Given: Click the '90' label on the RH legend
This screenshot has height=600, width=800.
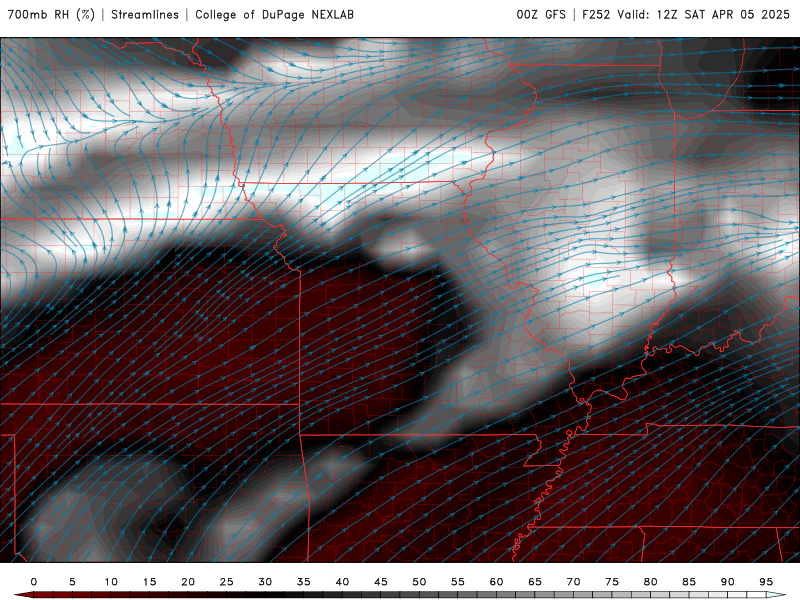Looking at the screenshot, I should (x=728, y=582).
